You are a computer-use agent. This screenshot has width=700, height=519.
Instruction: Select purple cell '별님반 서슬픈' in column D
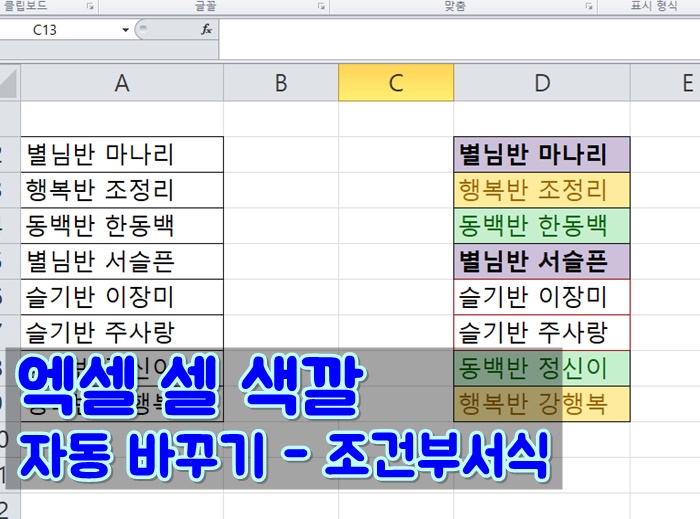point(542,262)
